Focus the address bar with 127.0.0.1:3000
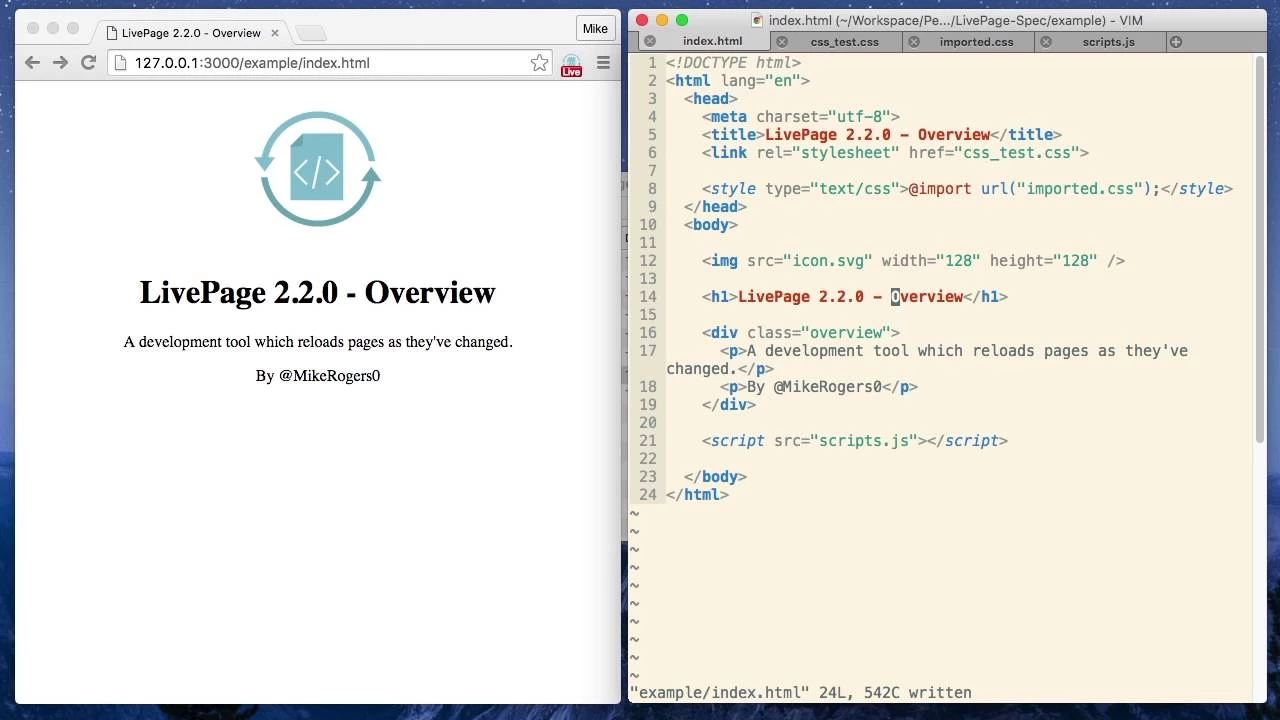The image size is (1280, 720). pos(330,63)
